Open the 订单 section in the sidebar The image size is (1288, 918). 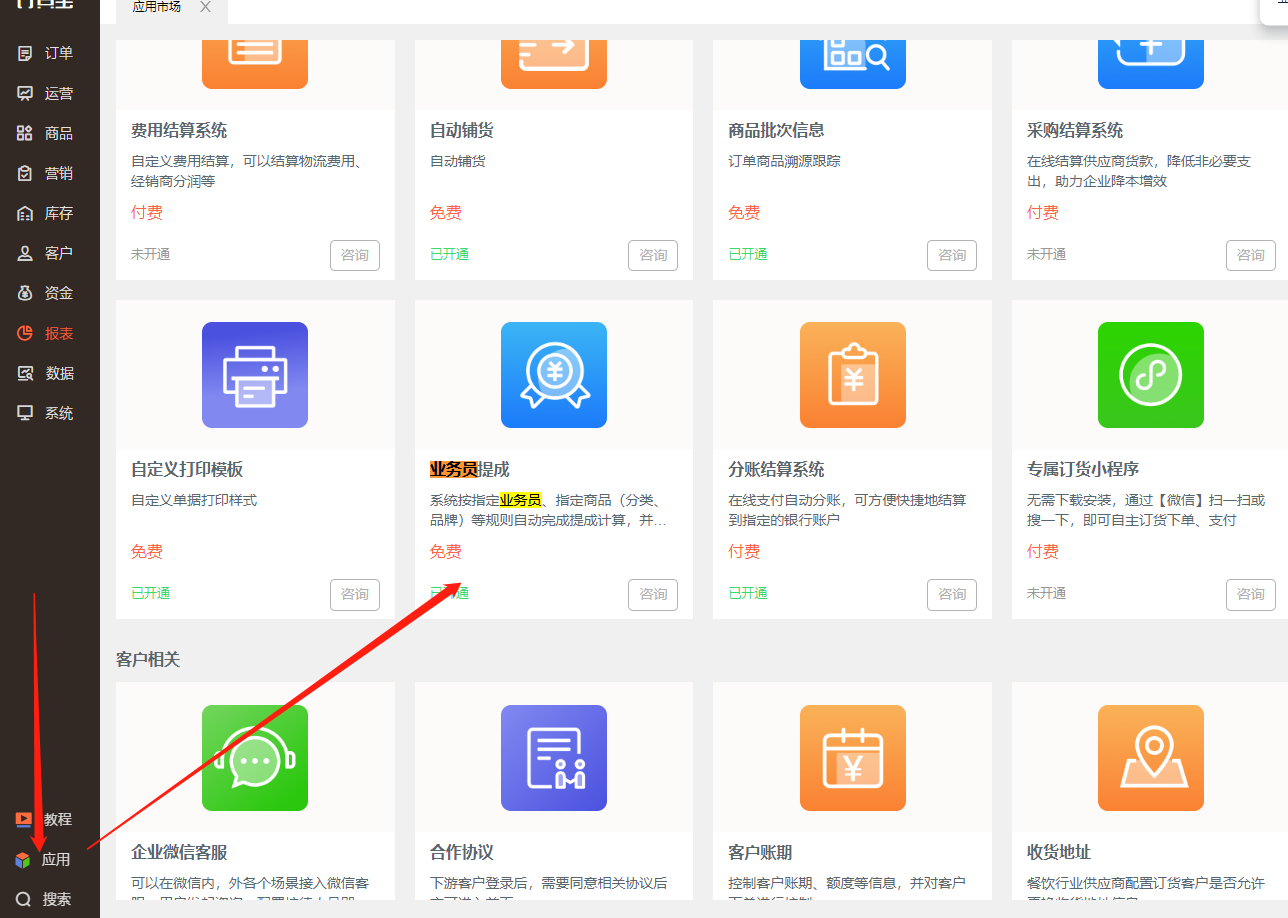(x=46, y=53)
